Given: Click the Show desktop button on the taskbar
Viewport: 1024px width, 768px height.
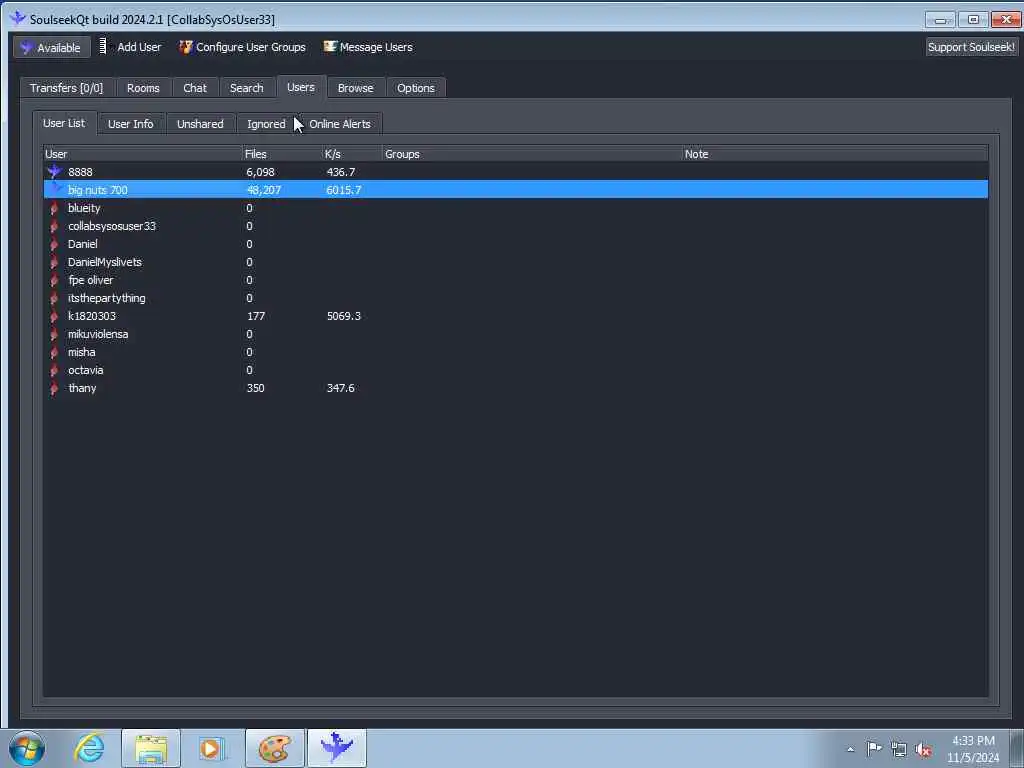Looking at the screenshot, I should [1017, 748].
